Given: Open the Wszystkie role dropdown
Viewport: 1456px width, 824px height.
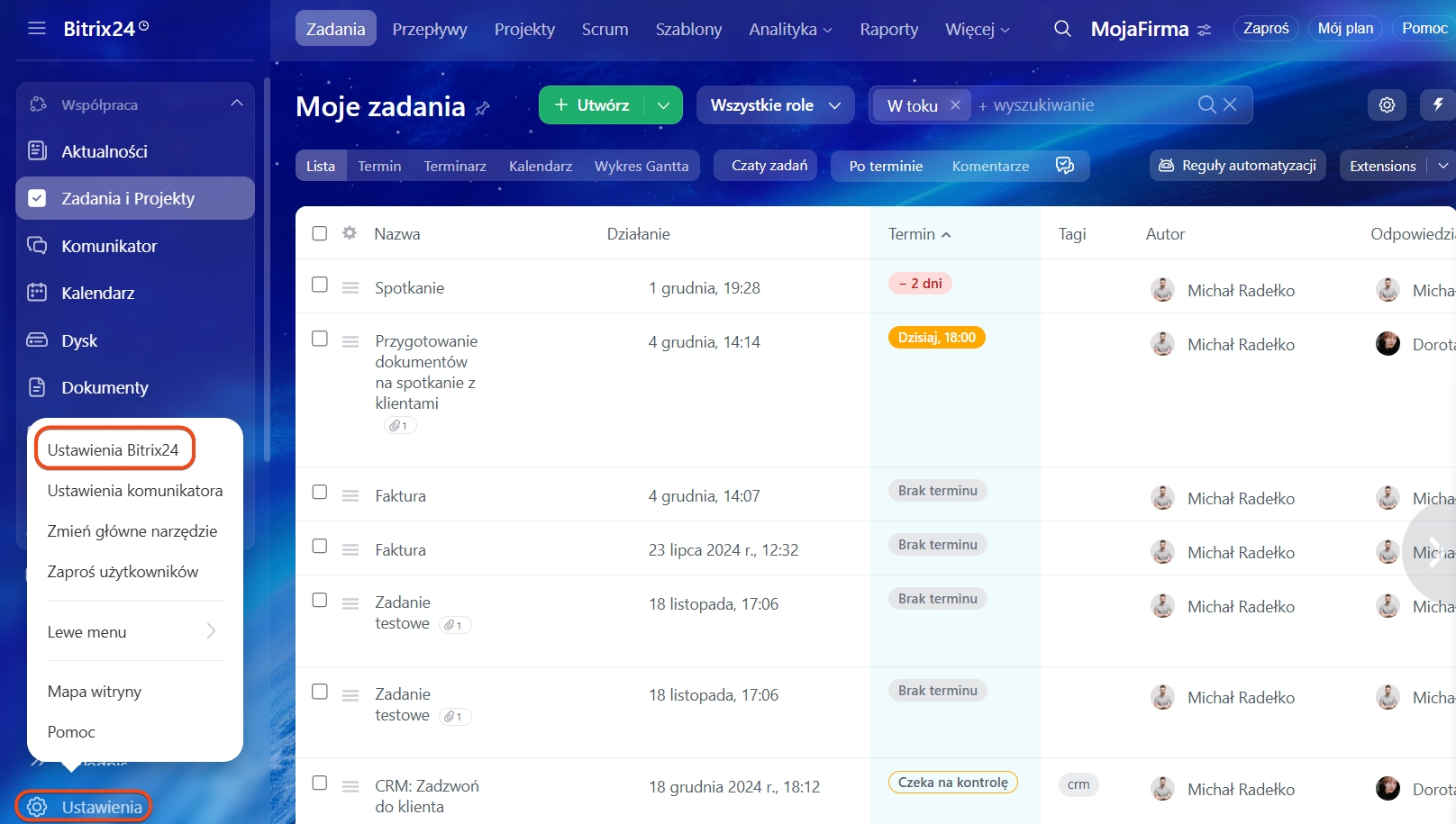Looking at the screenshot, I should [x=775, y=105].
